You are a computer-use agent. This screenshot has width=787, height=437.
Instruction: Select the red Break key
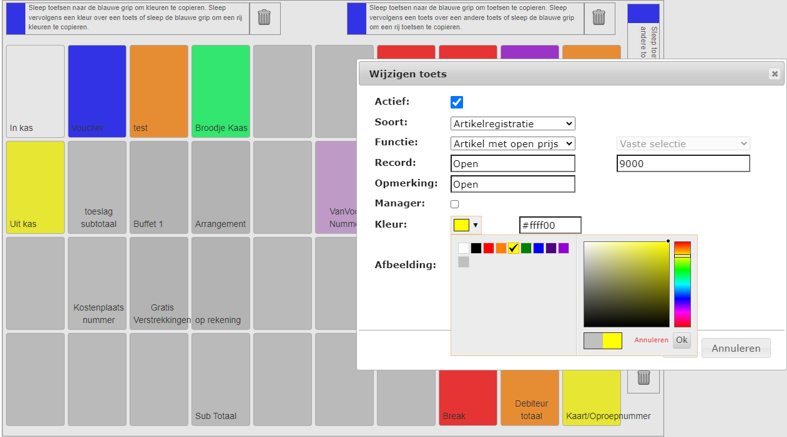(x=468, y=398)
